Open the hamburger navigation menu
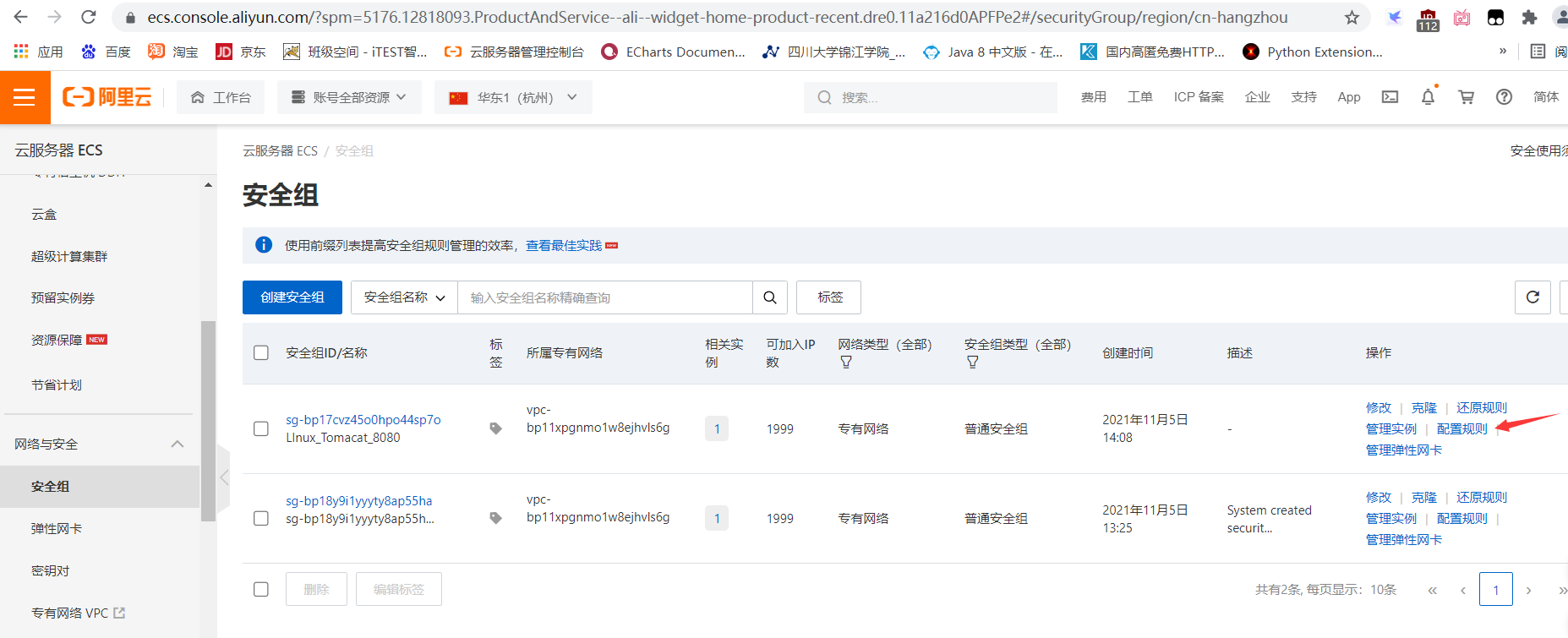Screen dimensions: 1568x638 [x=25, y=97]
